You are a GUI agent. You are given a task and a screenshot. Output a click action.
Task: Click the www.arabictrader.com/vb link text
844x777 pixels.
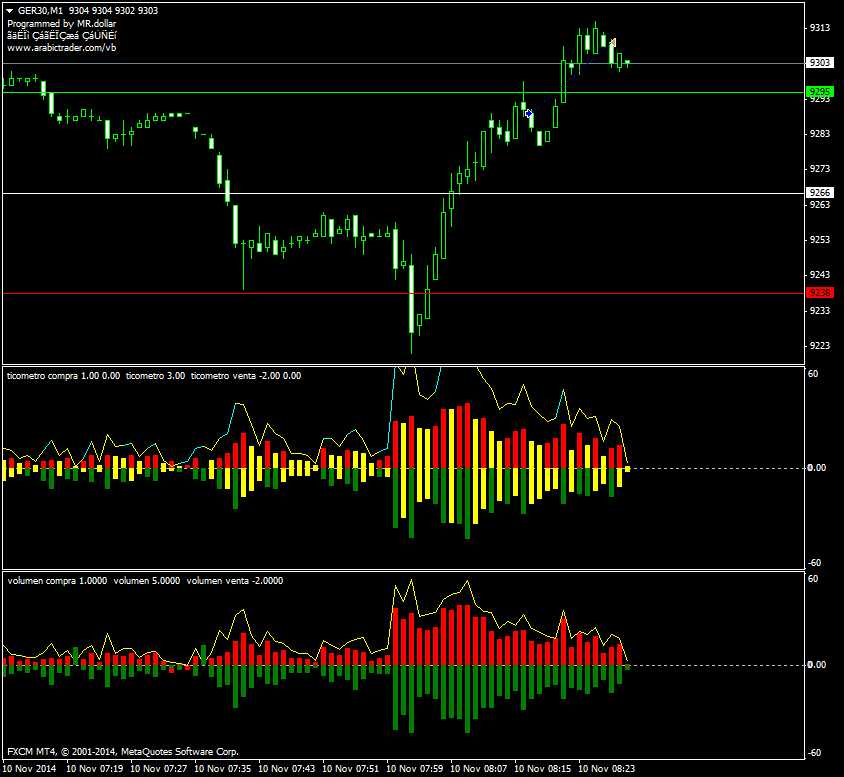(61, 47)
